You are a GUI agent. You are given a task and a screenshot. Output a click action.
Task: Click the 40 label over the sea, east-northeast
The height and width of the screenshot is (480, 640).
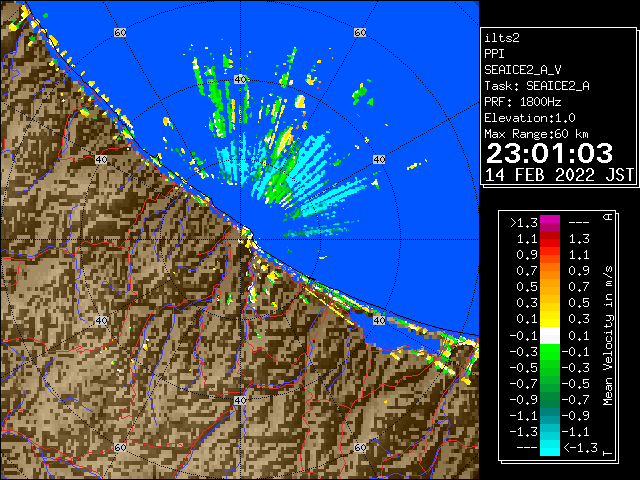(379, 160)
